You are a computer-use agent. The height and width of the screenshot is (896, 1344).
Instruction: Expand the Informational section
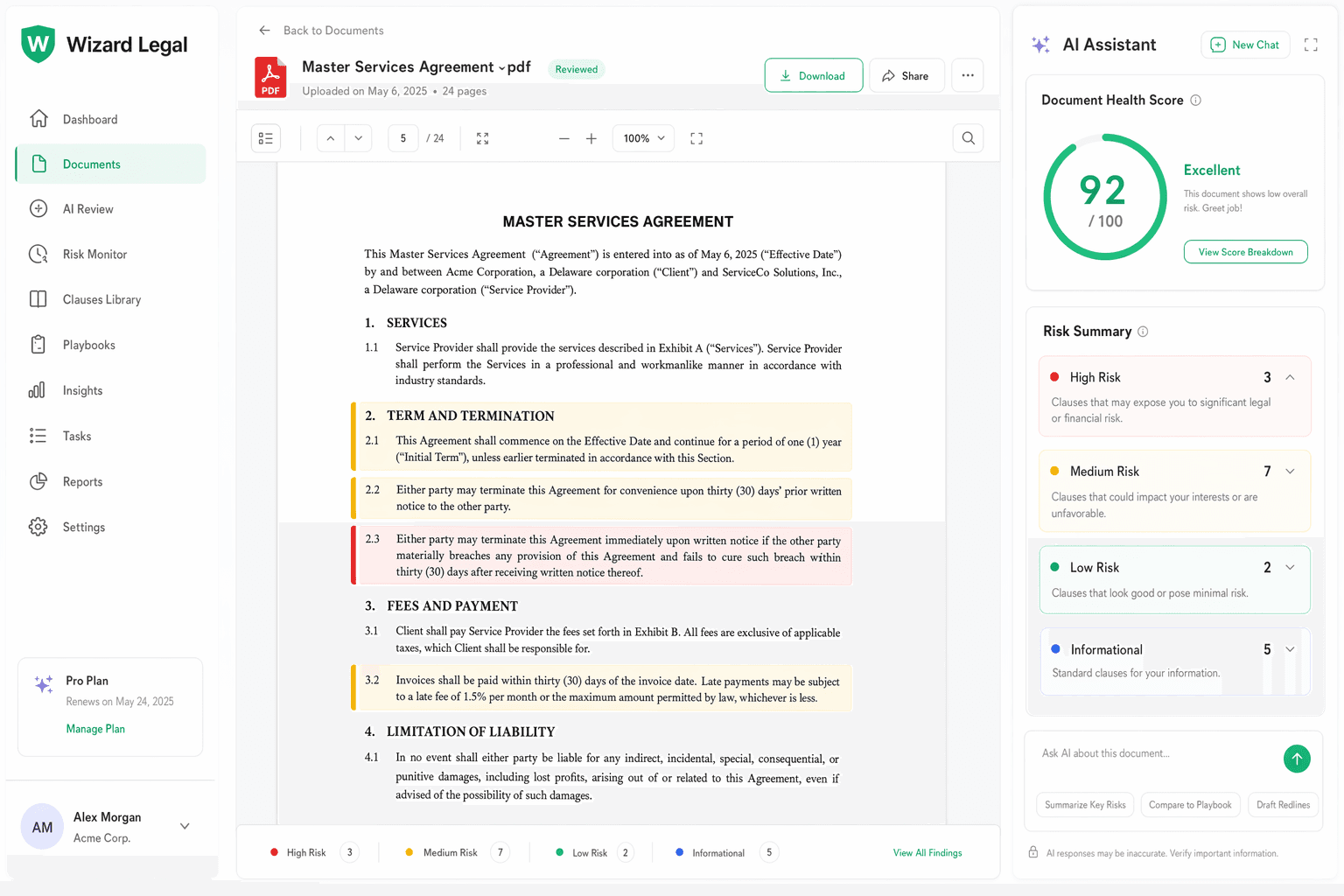[1290, 649]
